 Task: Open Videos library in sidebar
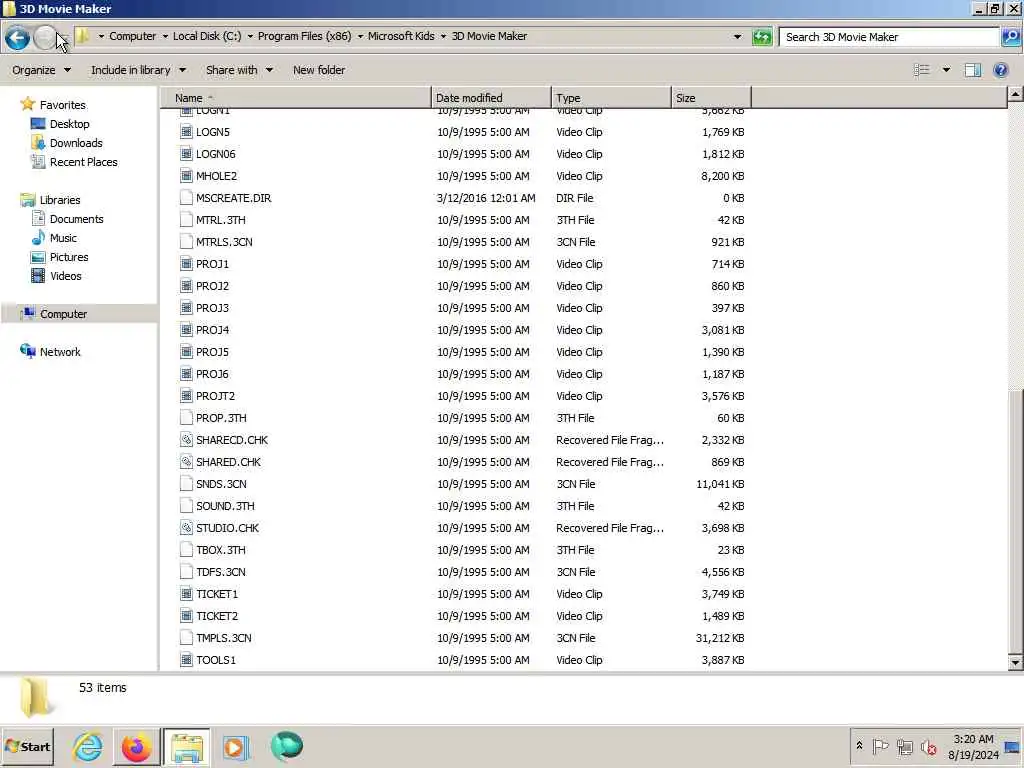point(65,276)
